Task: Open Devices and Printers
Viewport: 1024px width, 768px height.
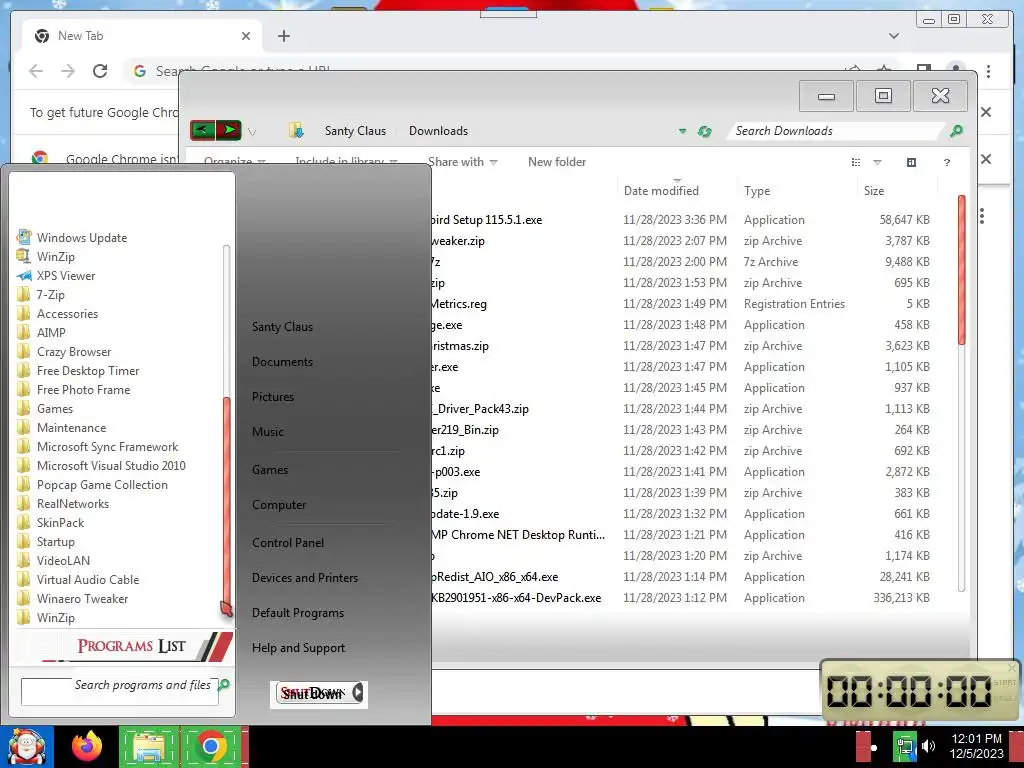Action: click(305, 578)
